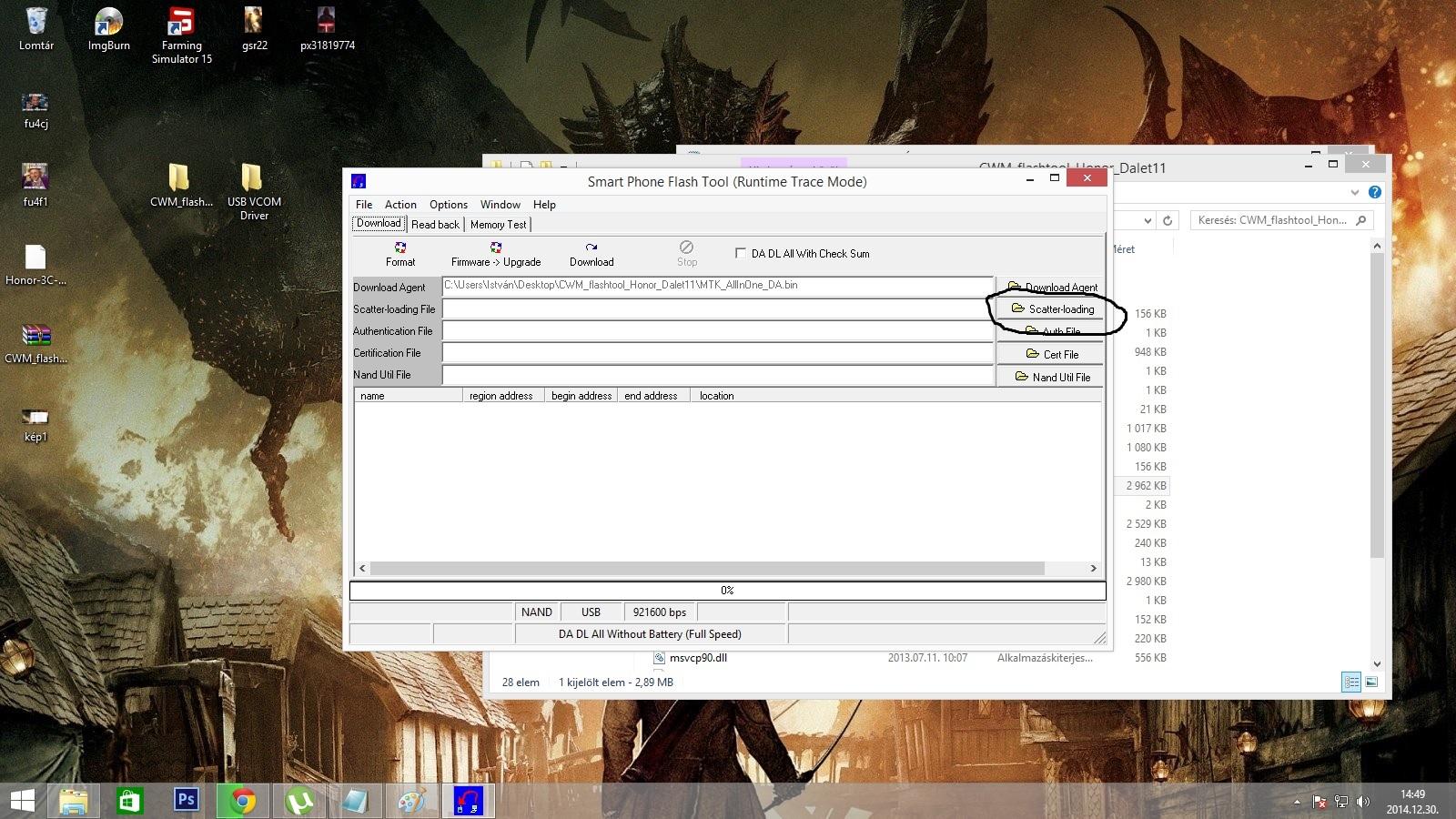
Task: Click the NAND status bar cell
Action: click(536, 612)
